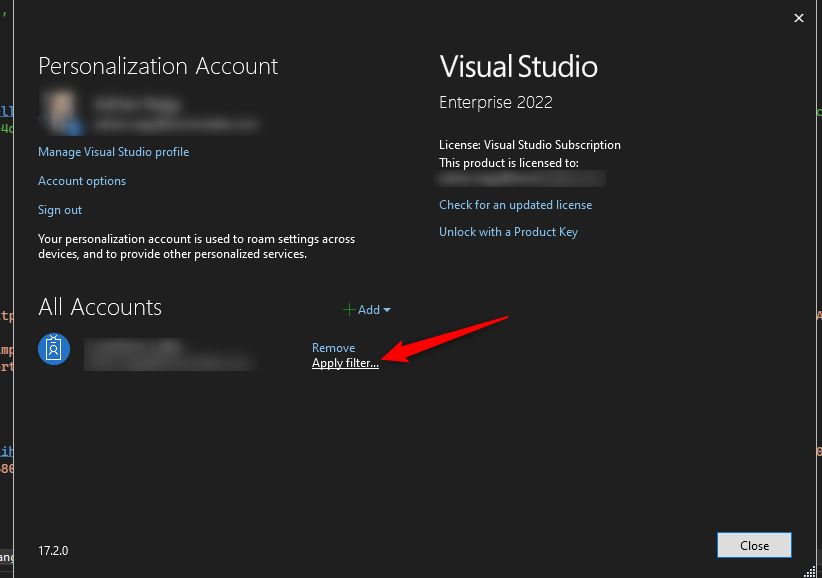Open Manage Visual Studio profile link
Image resolution: width=822 pixels, height=578 pixels.
click(x=113, y=152)
